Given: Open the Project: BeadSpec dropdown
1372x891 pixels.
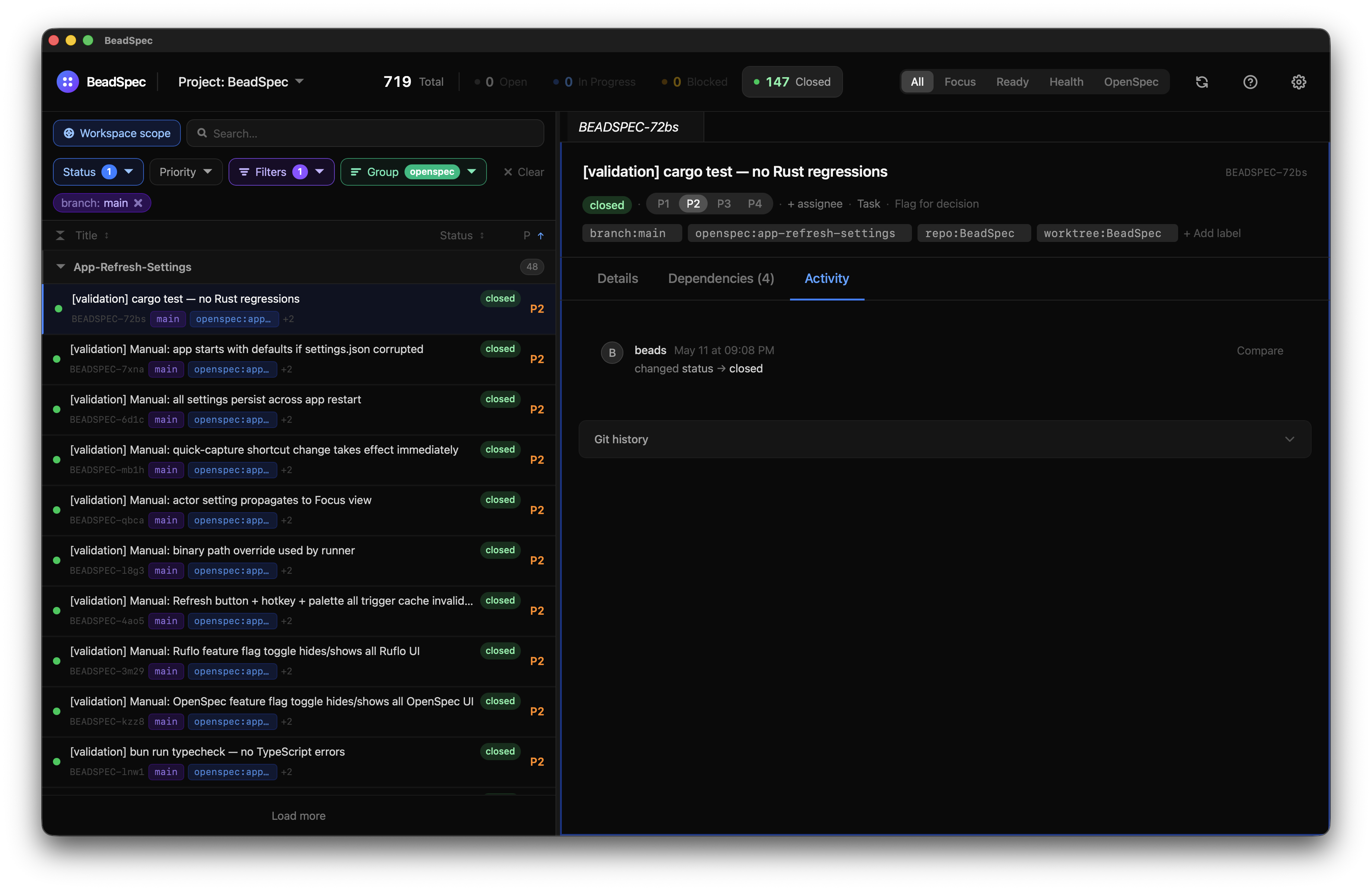Looking at the screenshot, I should (x=241, y=82).
